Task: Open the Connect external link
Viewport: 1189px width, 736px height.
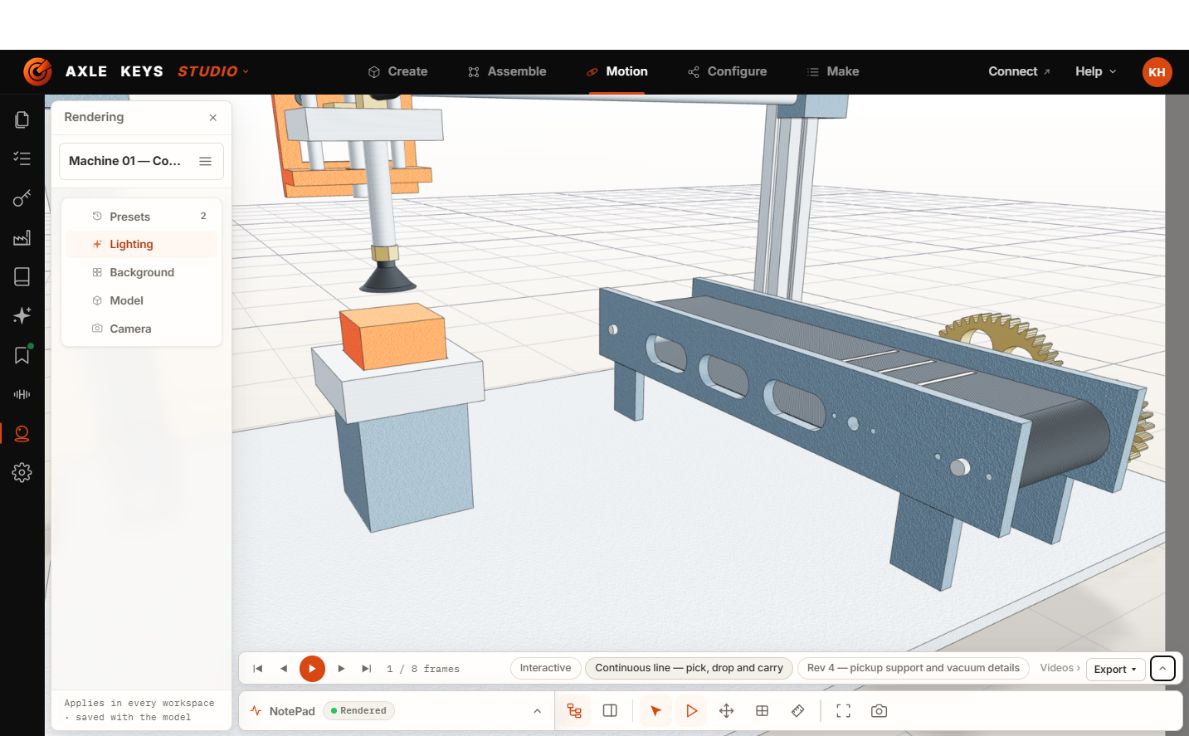Action: point(1018,71)
